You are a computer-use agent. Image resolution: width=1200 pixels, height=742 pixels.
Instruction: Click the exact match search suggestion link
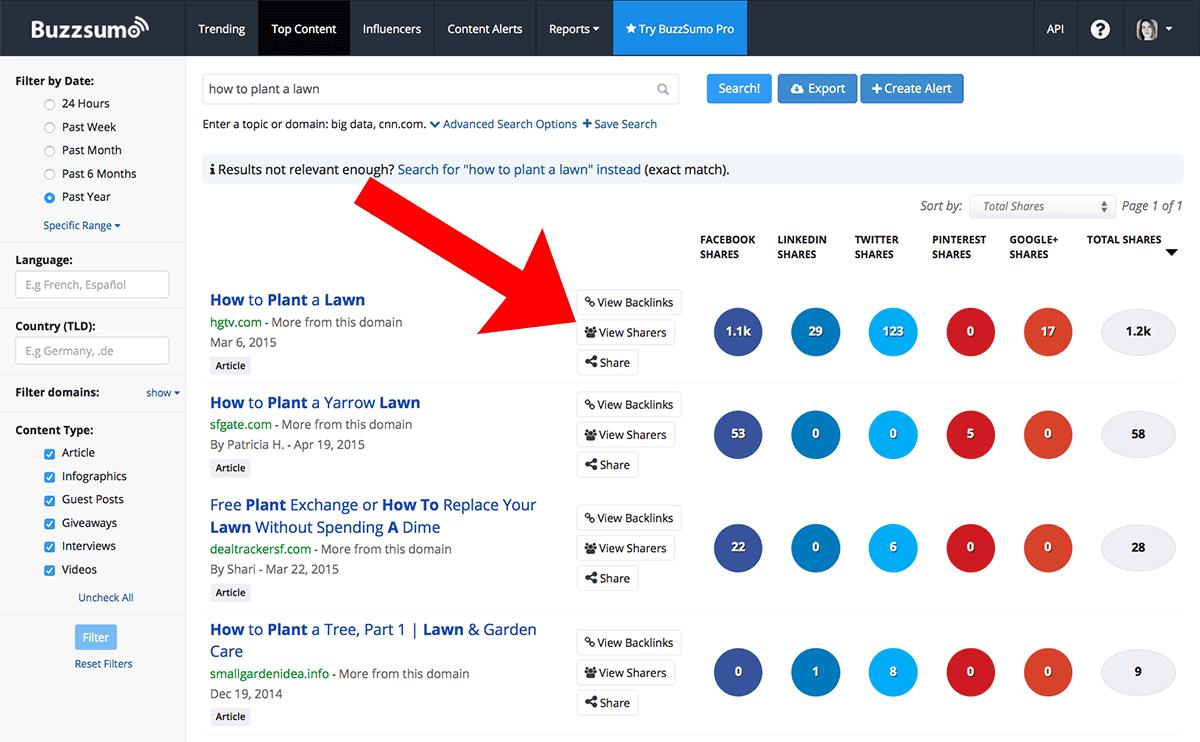point(519,170)
